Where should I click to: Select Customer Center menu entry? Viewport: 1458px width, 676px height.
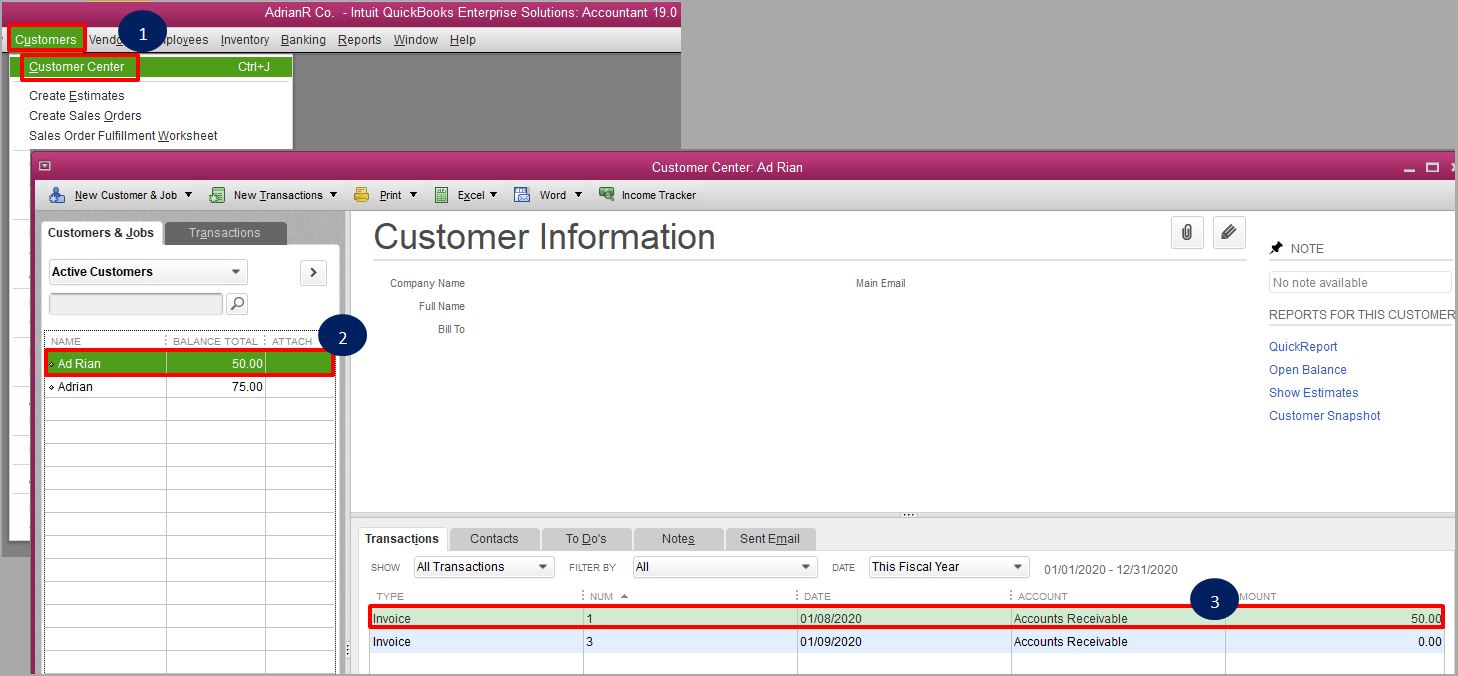click(x=151, y=67)
